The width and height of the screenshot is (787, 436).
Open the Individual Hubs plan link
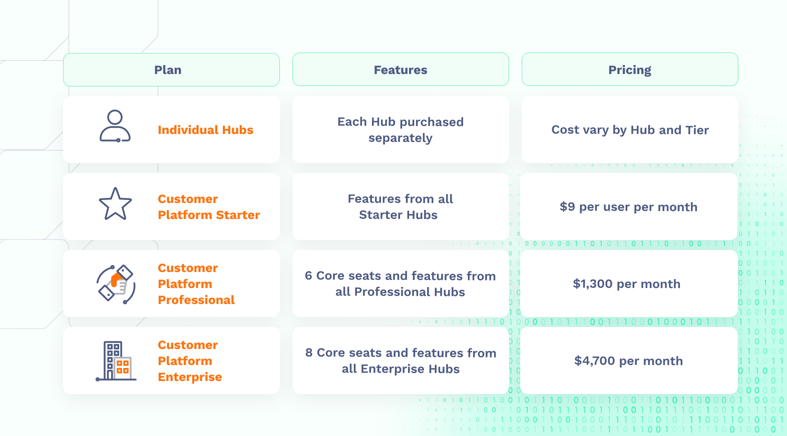[x=205, y=130]
